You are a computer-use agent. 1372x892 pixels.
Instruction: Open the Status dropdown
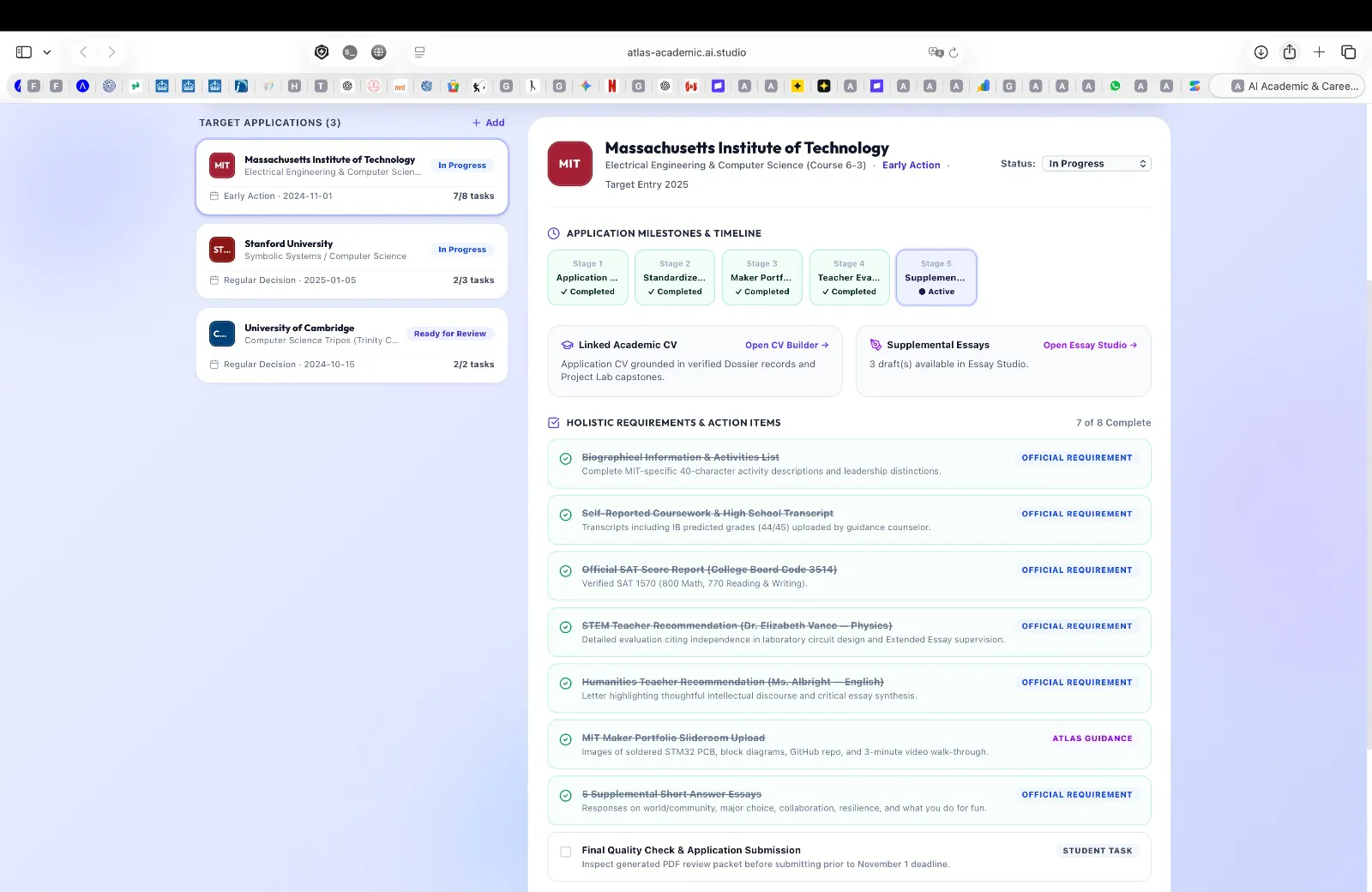pos(1097,164)
